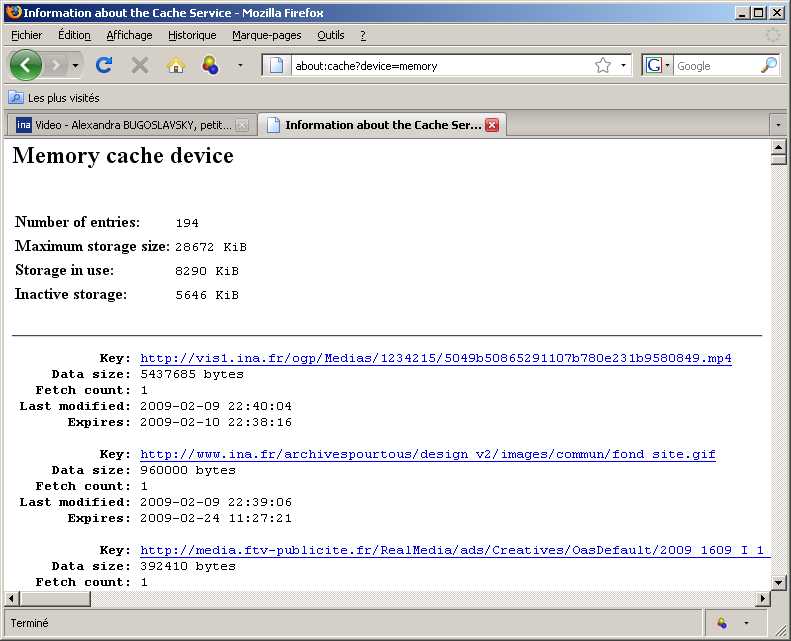Screen dimensions: 791x641
Task: Open the media.ftv-publicite.fr cache entry link
Action: tap(455, 550)
